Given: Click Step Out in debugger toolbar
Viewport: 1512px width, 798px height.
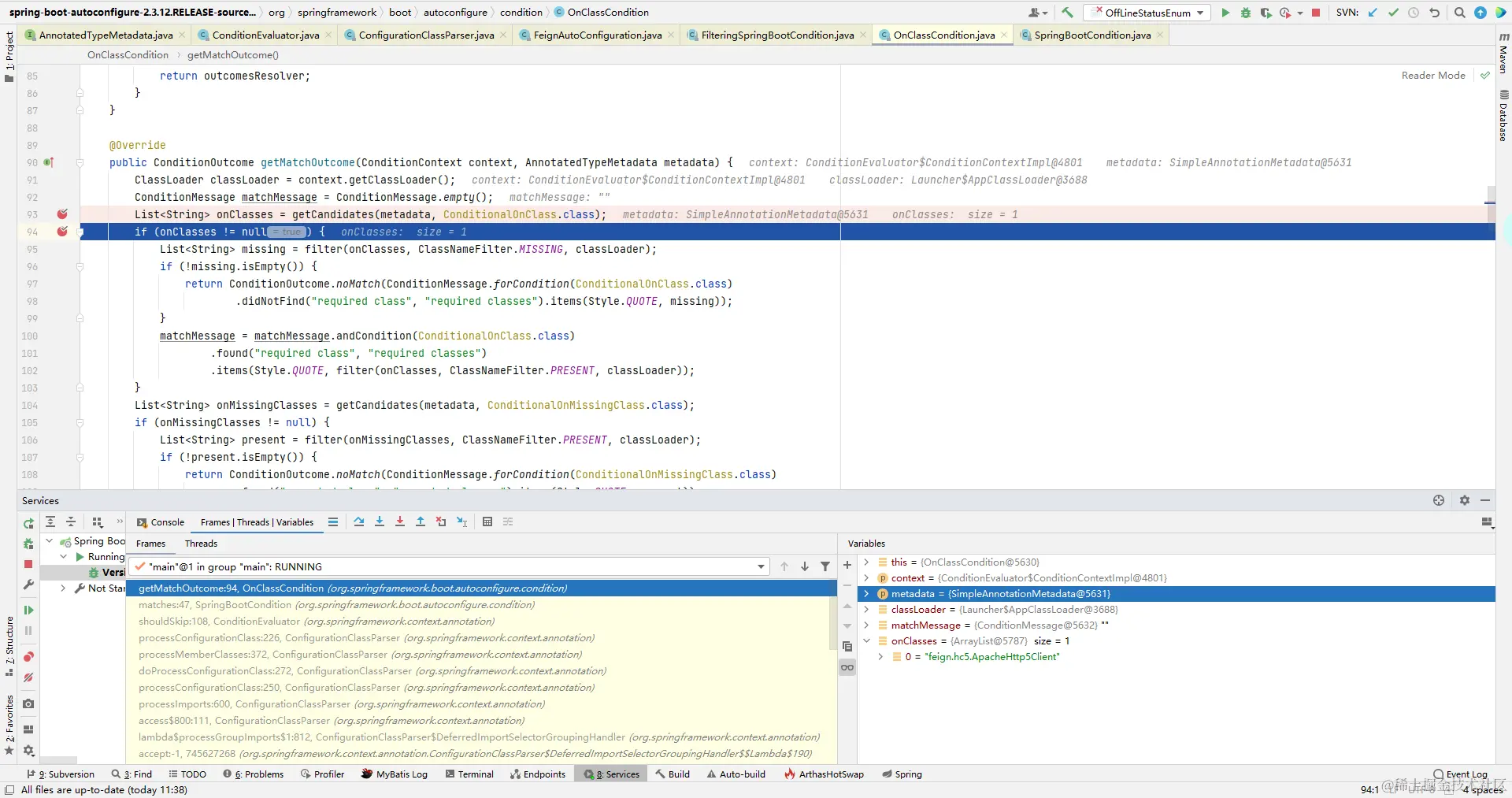Looking at the screenshot, I should pos(421,521).
